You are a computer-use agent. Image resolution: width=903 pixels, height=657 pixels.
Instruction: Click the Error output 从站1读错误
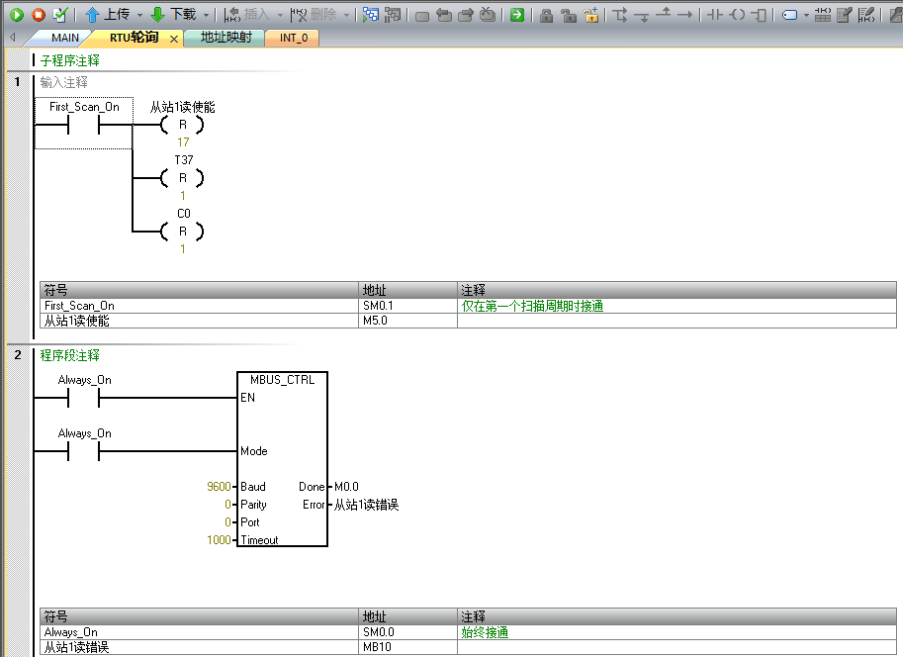366,505
